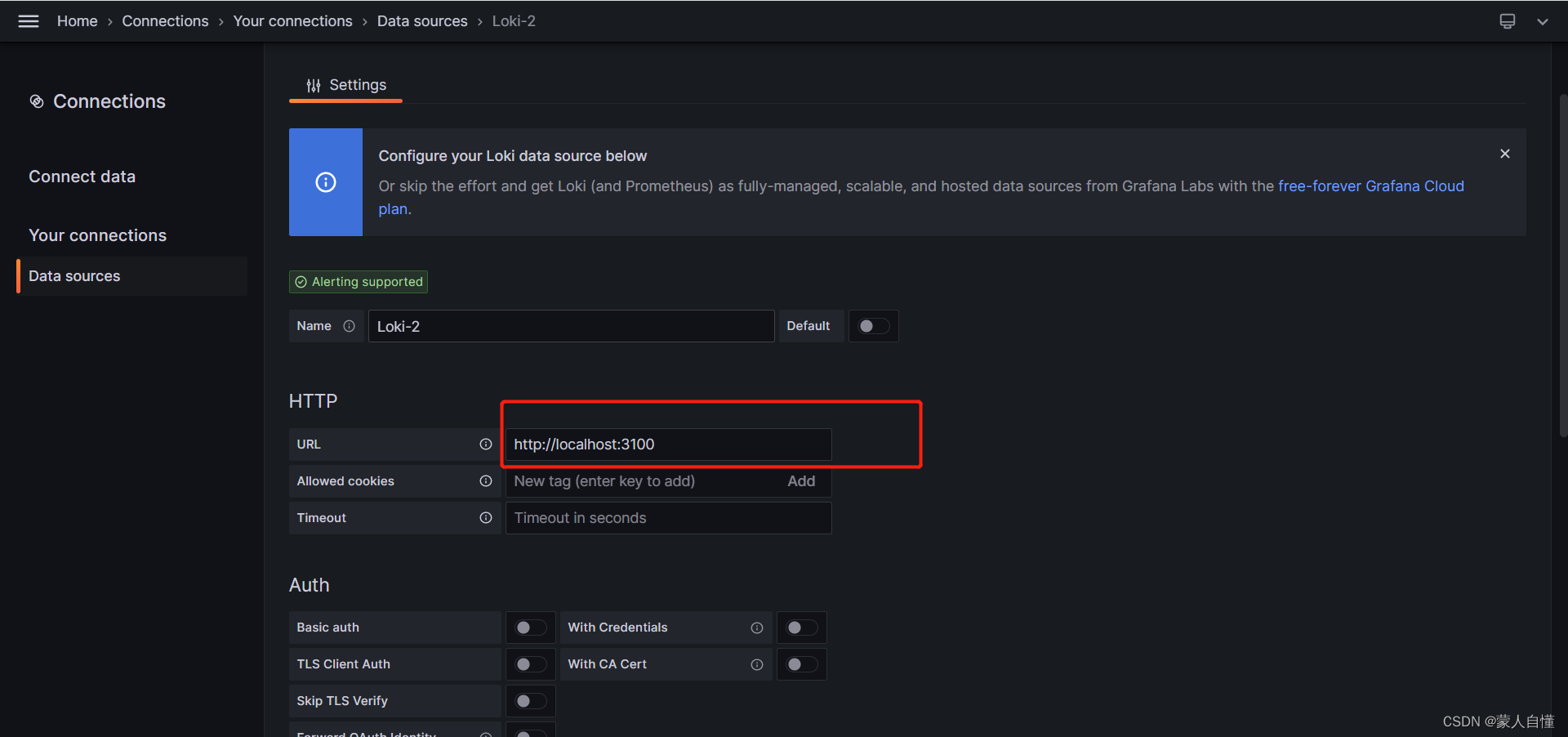Click the Loki-2 breadcrumb text
Viewport: 1568px width, 737px height.
(514, 21)
